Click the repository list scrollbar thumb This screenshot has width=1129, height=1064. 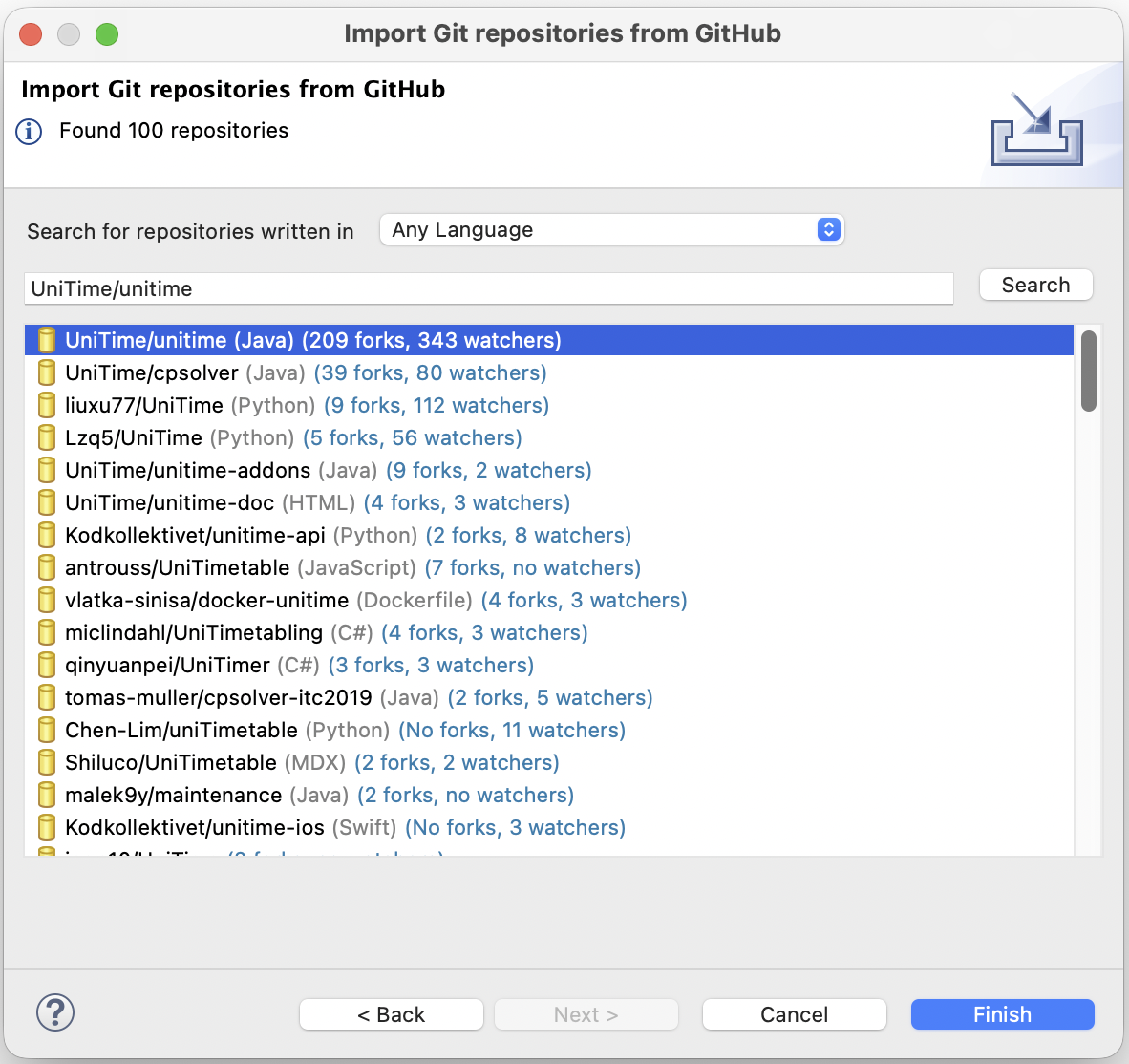point(1088,371)
